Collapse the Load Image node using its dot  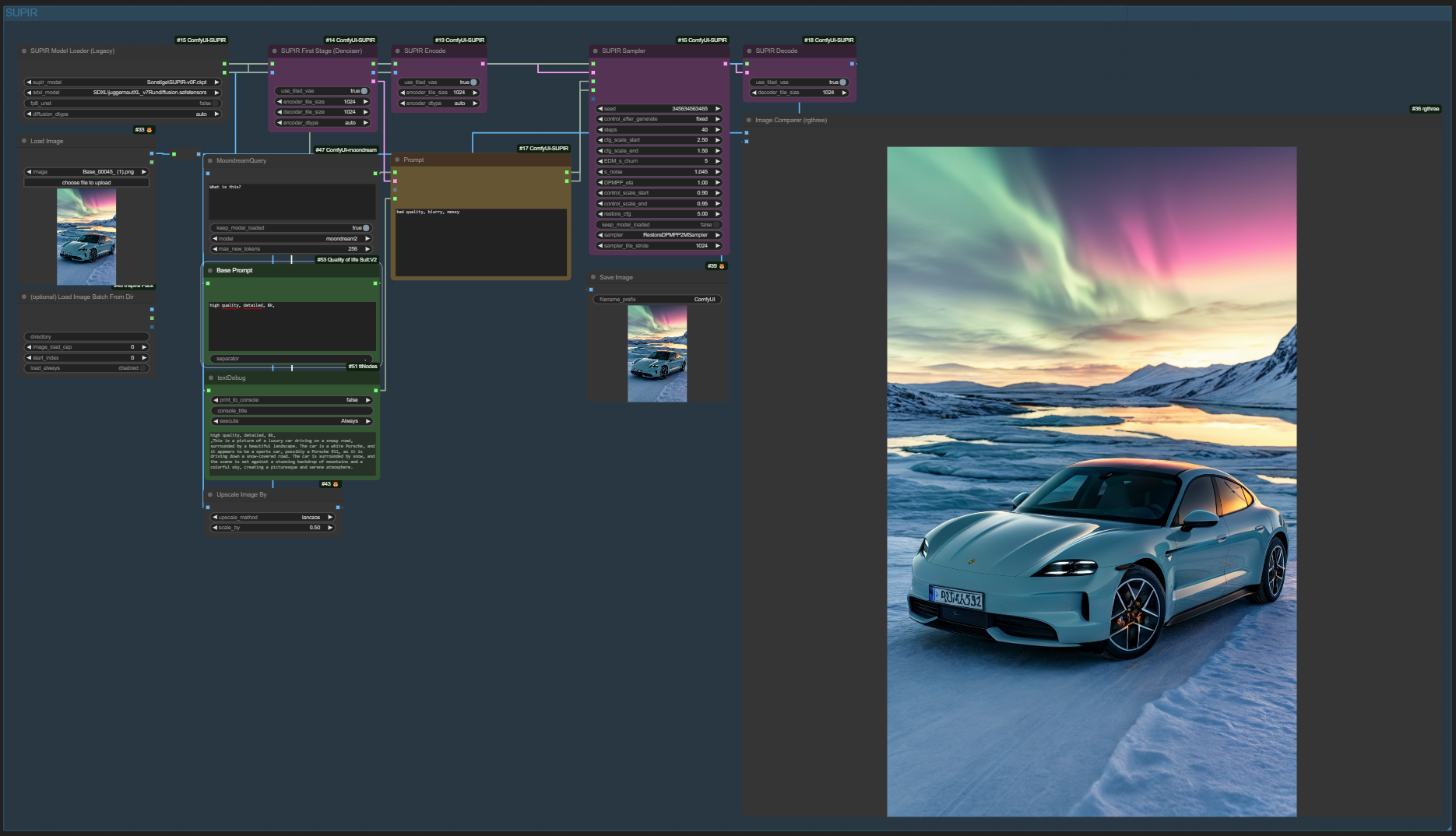point(24,142)
